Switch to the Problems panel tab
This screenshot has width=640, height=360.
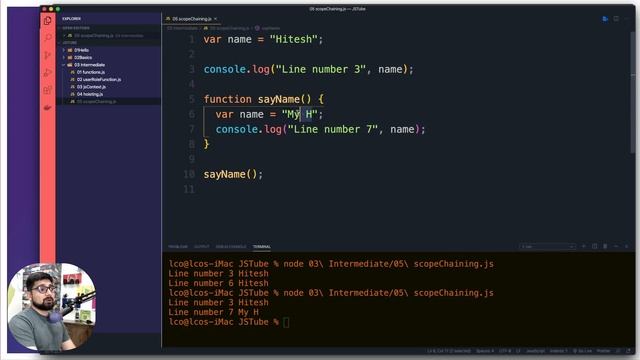click(178, 247)
